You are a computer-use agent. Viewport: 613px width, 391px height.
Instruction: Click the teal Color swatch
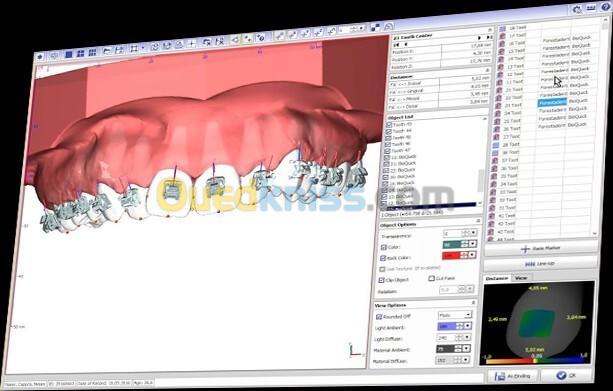451,245
